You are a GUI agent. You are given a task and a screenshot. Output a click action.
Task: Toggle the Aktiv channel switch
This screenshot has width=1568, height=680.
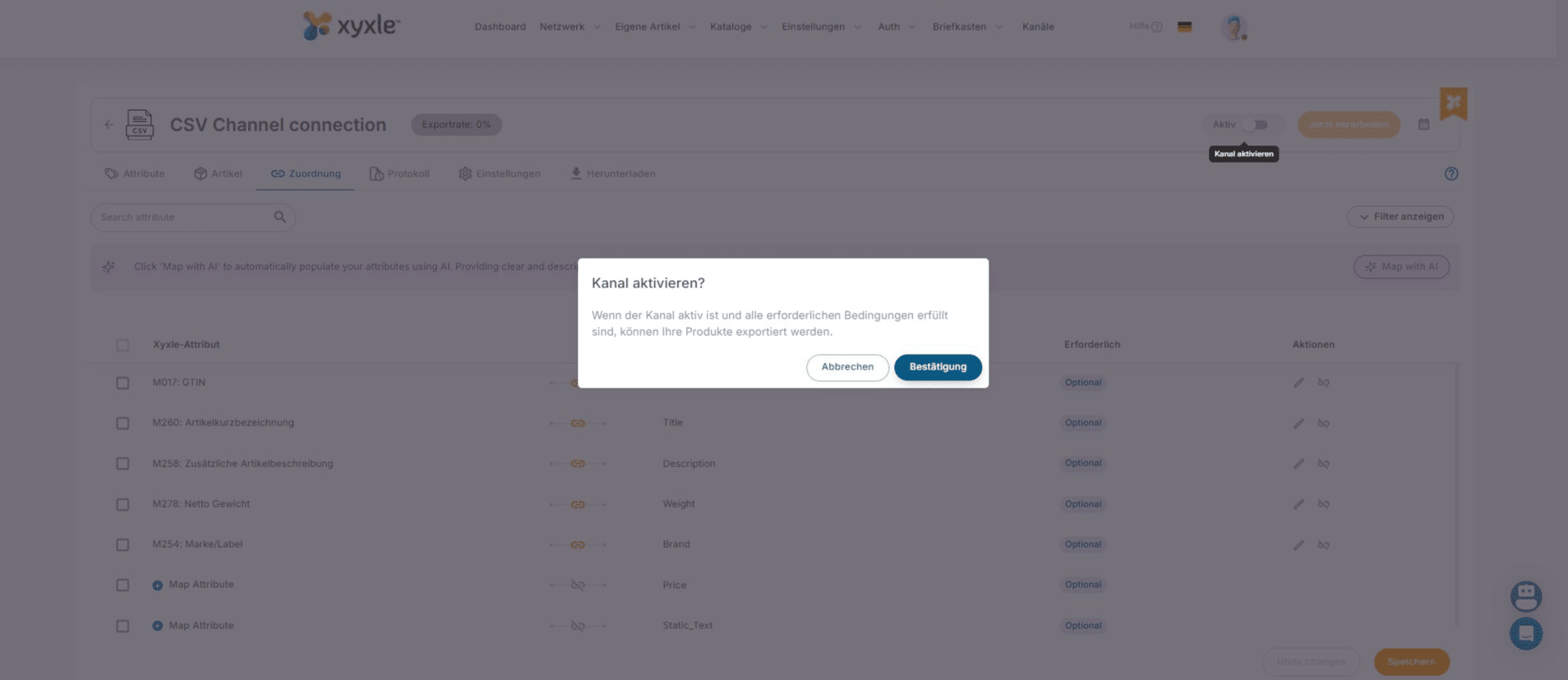1255,125
